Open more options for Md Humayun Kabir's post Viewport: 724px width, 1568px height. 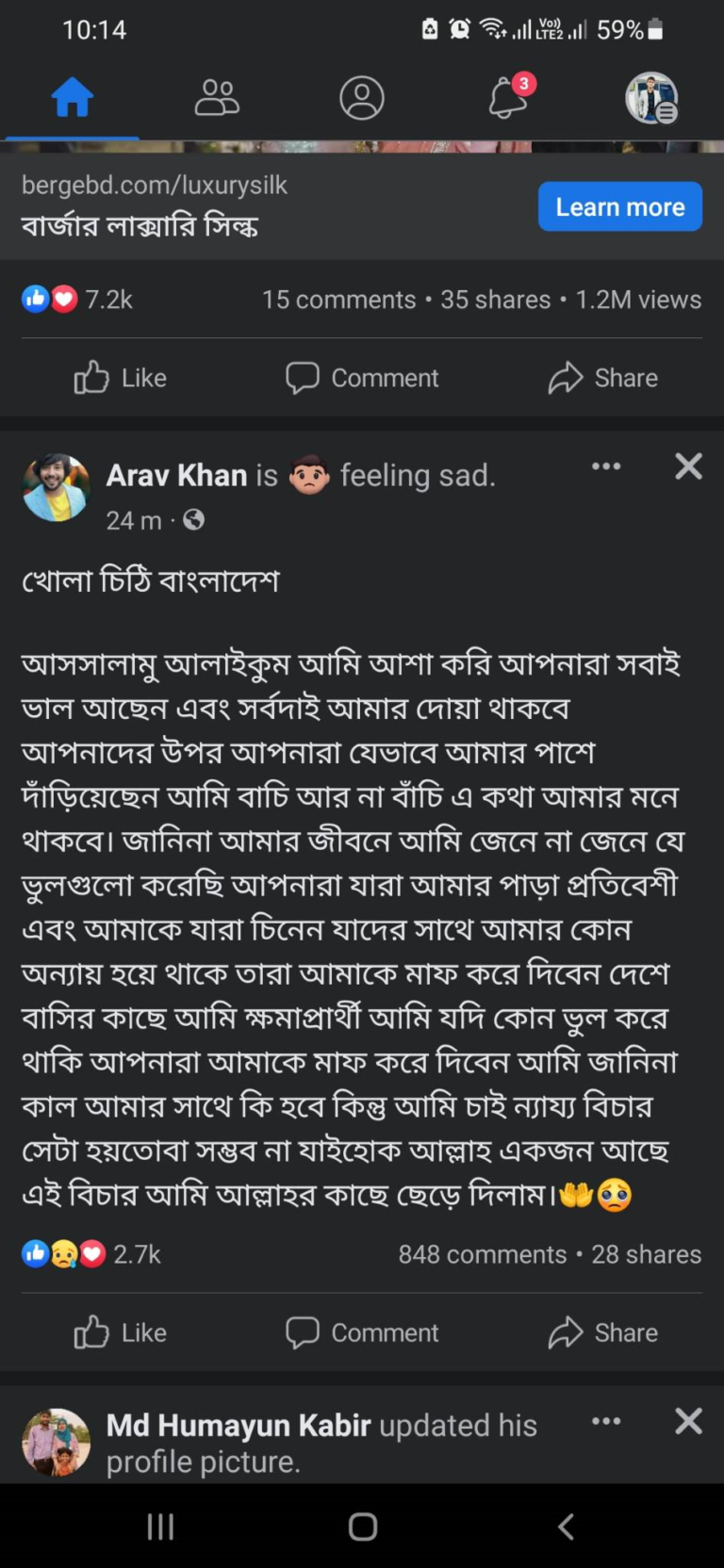click(x=605, y=1420)
